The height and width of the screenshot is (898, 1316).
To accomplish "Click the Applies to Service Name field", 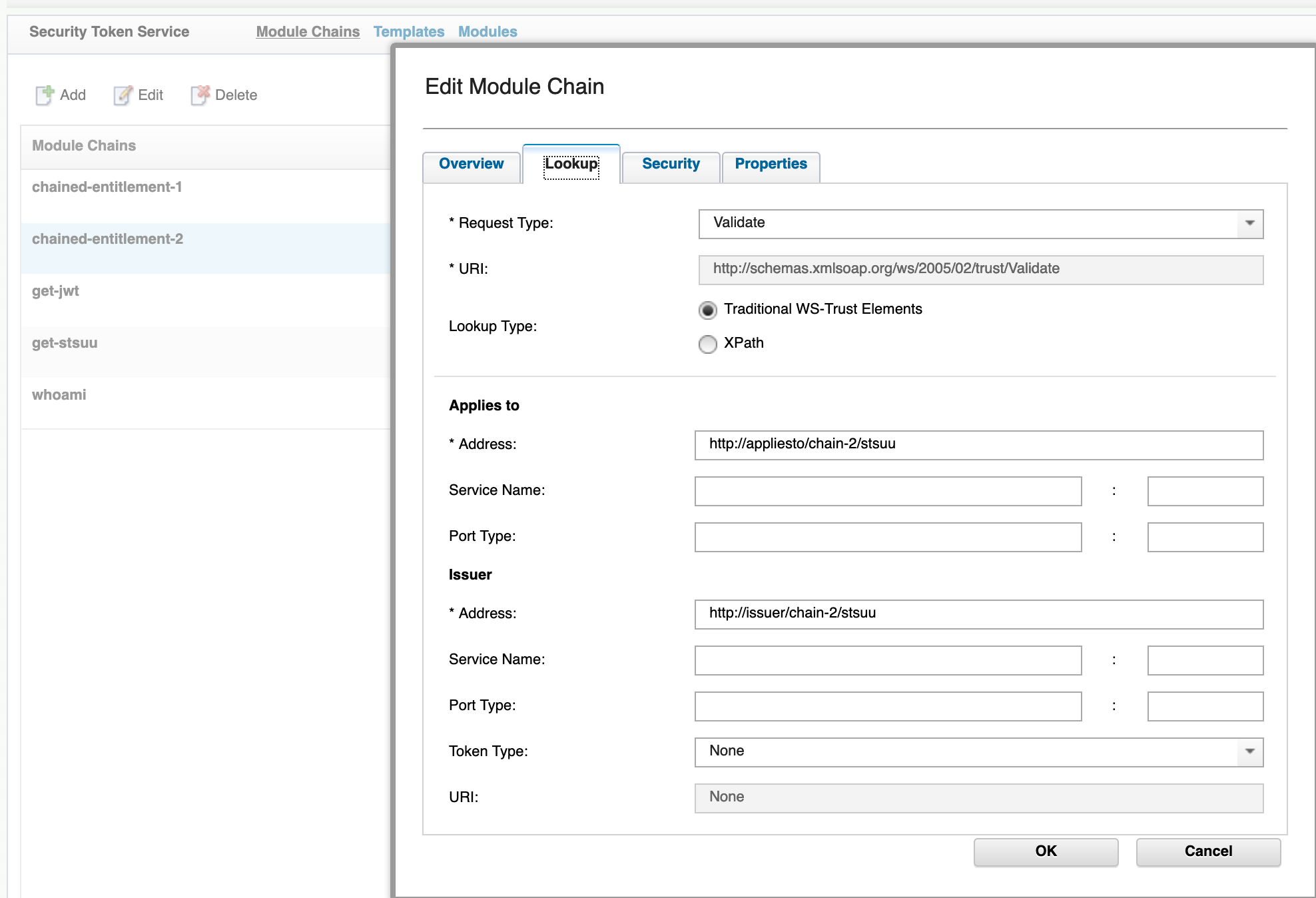I will coord(887,491).
